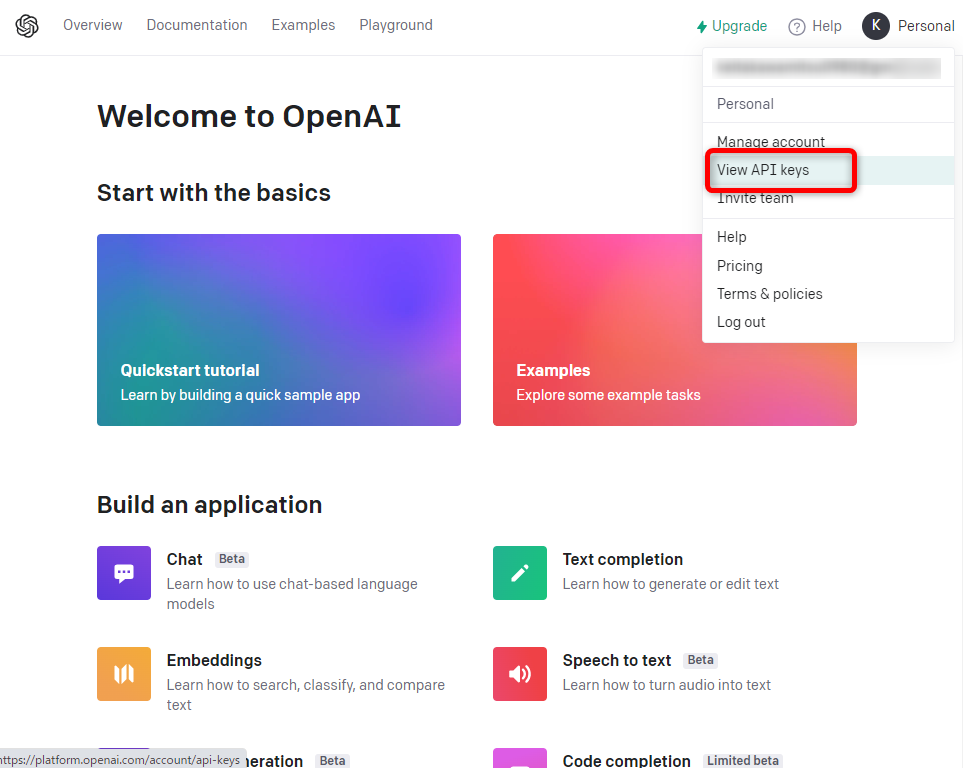Click the Chat heading link
Image resolution: width=963 pixels, height=768 pixels.
(184, 559)
